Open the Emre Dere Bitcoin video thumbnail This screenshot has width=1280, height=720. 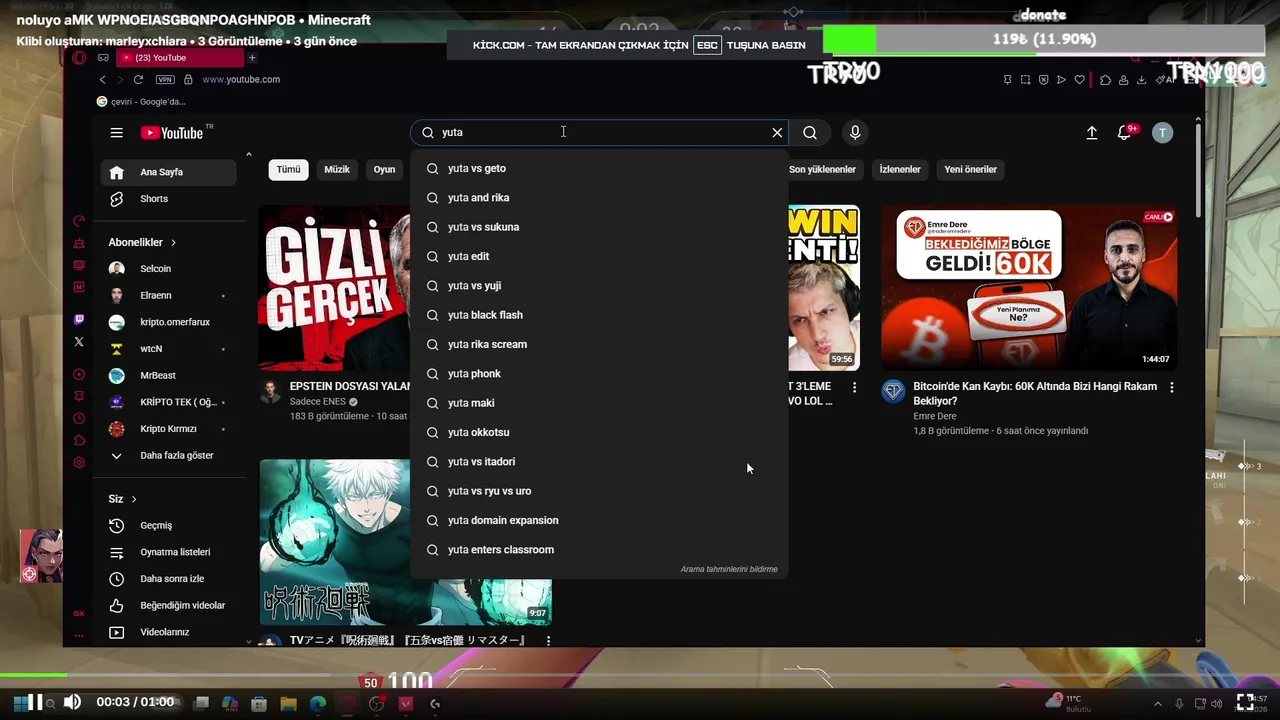1029,288
